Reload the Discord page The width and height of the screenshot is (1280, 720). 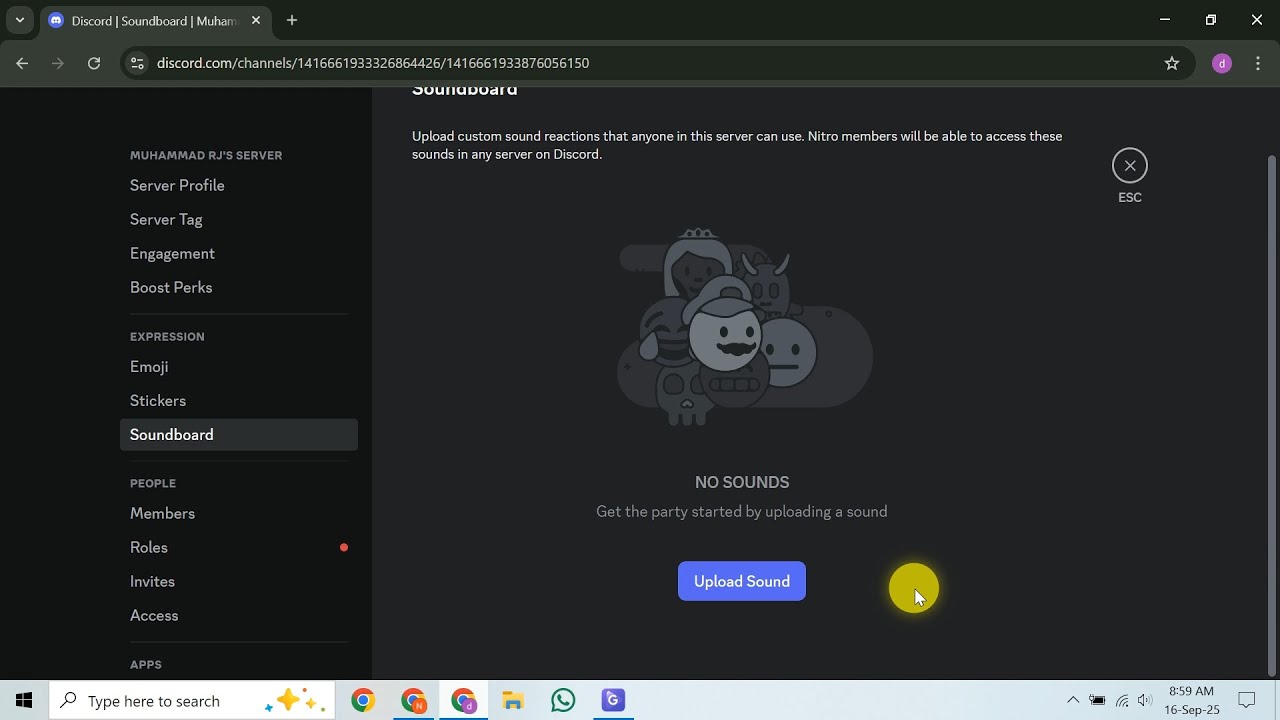point(94,63)
